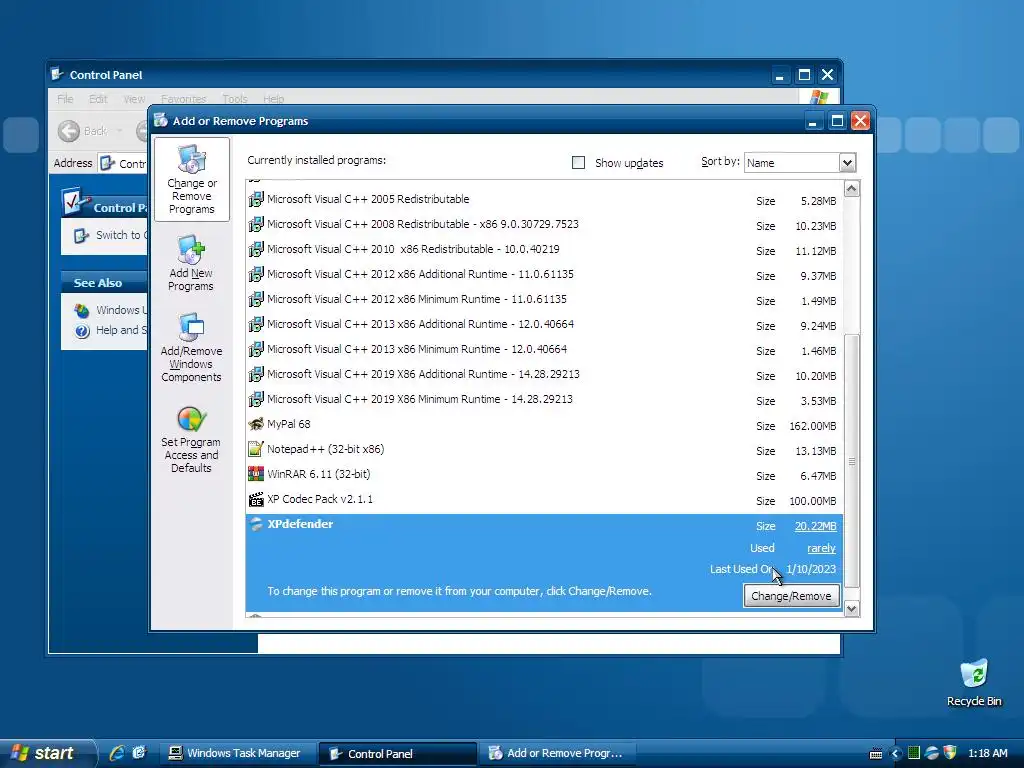Screen dimensions: 1024x768
Task: Select the MyPal 68 size value 162.00MB
Action: (x=812, y=426)
